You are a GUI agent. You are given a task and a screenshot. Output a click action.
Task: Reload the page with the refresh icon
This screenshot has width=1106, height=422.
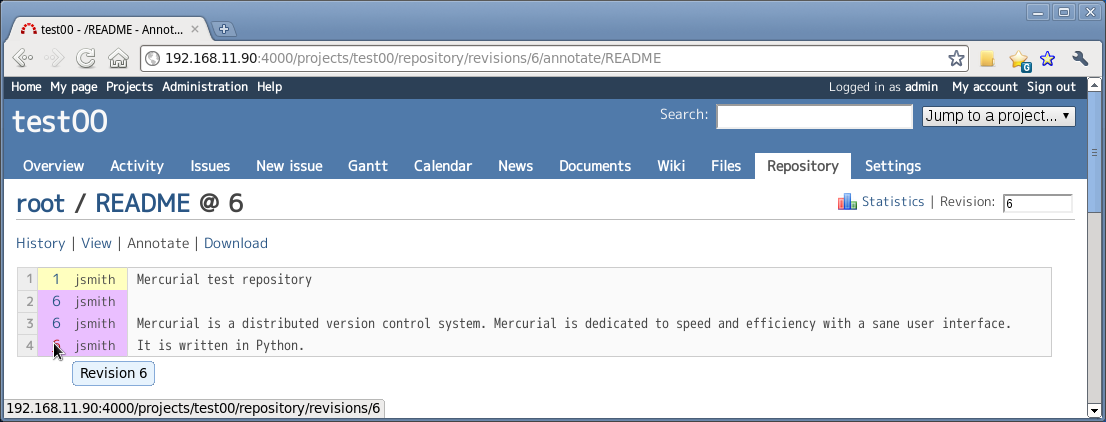[x=86, y=58]
